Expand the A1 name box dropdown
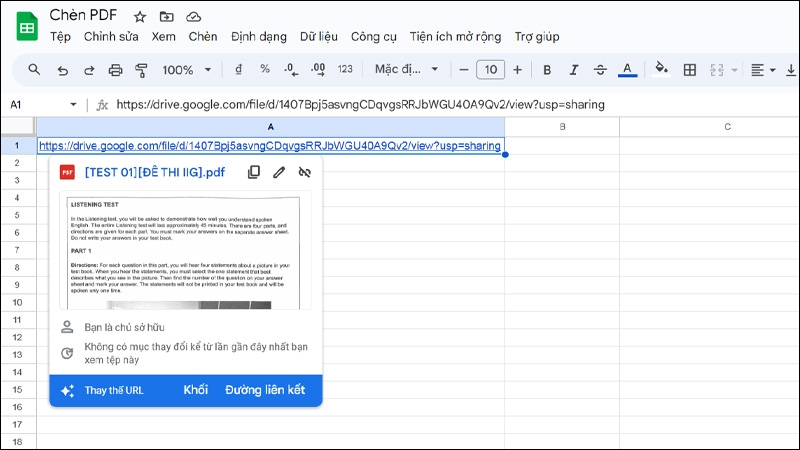The height and width of the screenshot is (450, 800). (x=73, y=105)
